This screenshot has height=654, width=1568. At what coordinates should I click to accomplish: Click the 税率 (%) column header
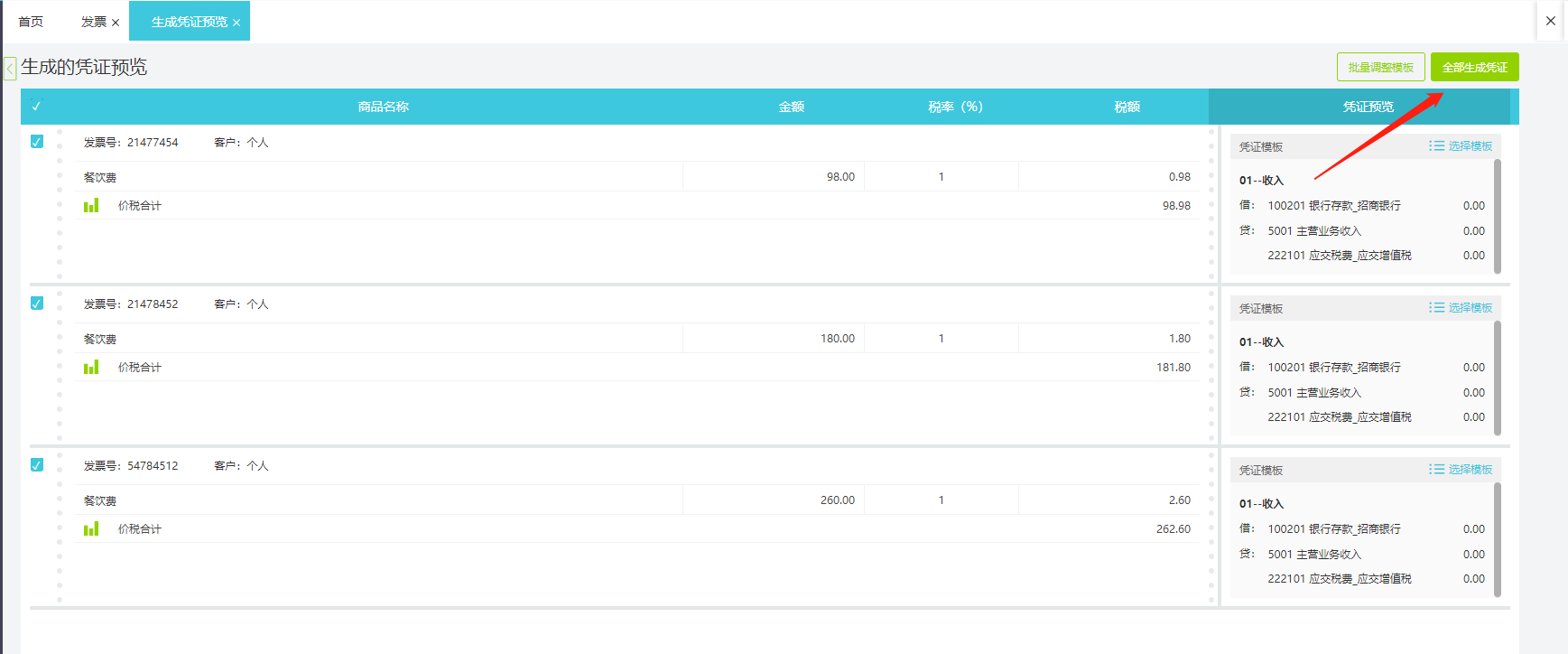click(956, 107)
